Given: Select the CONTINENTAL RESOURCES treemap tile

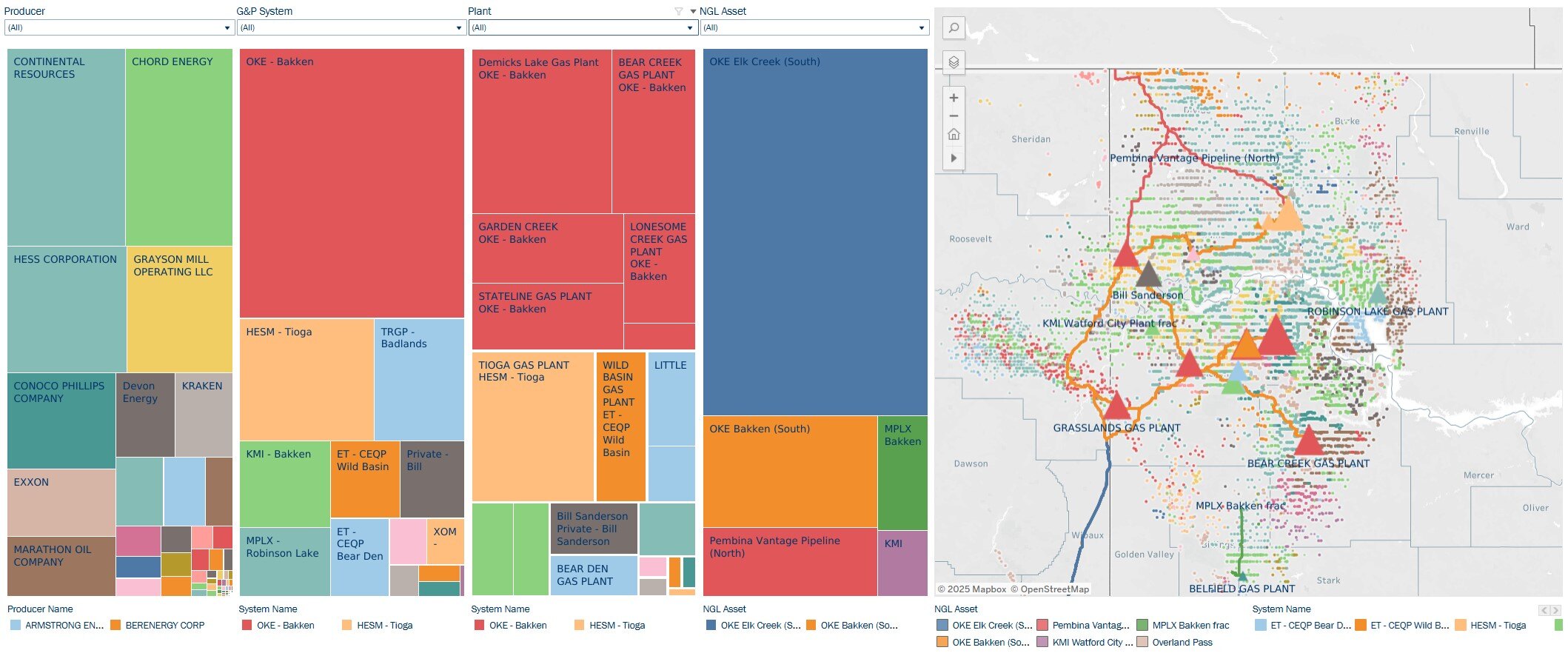Looking at the screenshot, I should (x=66, y=147).
